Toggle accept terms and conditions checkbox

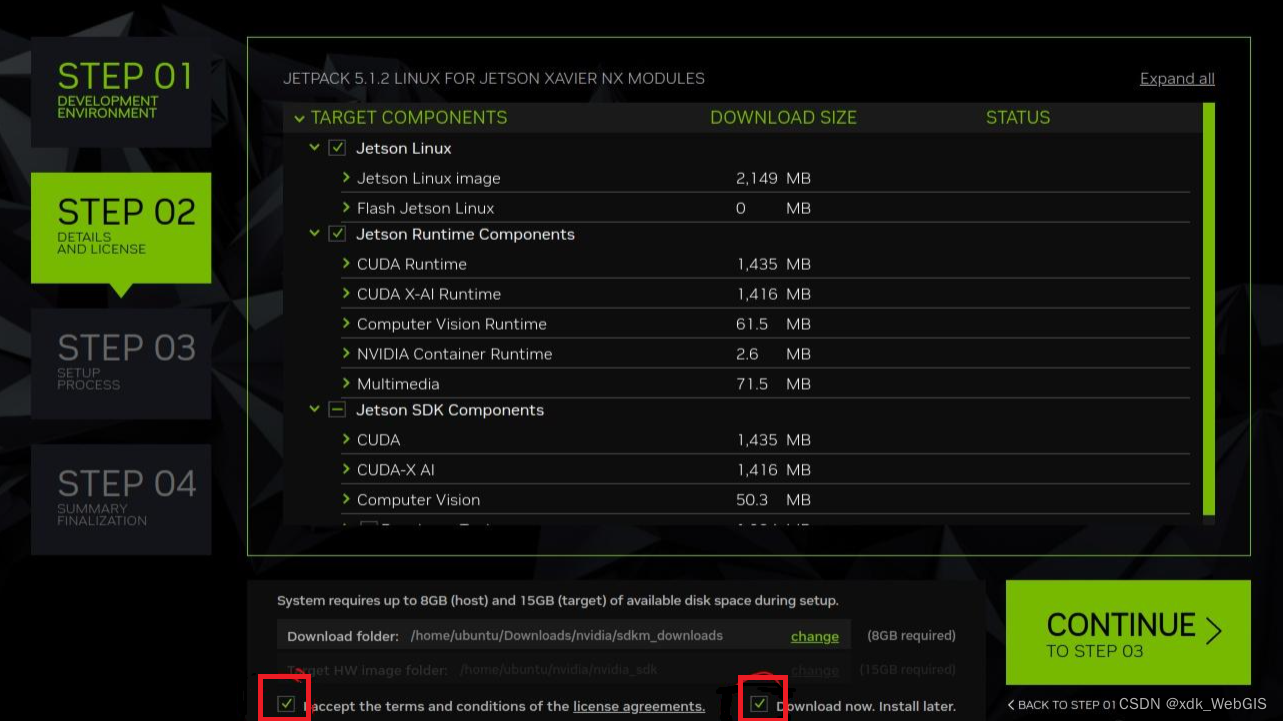pos(287,704)
